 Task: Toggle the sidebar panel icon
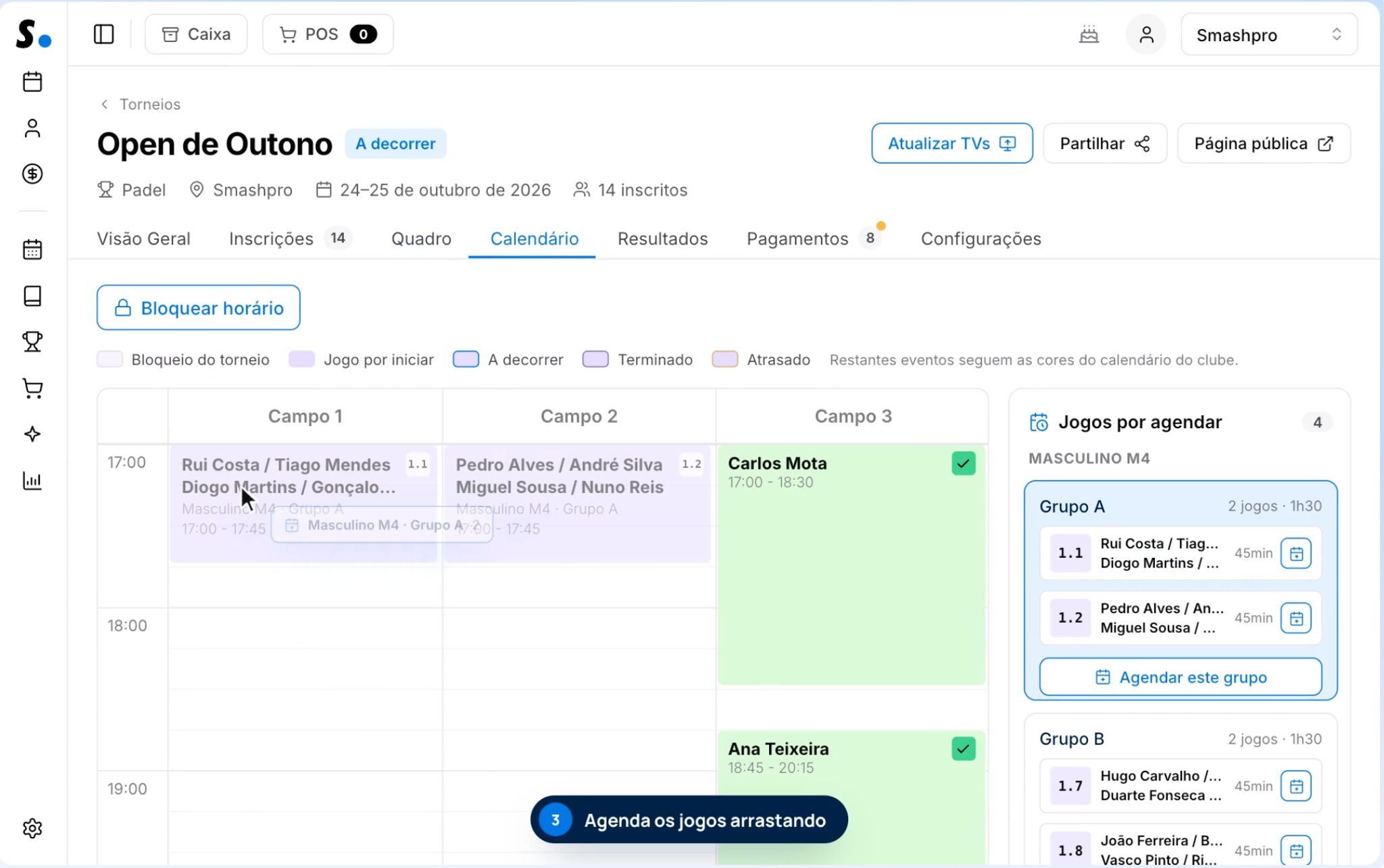[x=103, y=34]
